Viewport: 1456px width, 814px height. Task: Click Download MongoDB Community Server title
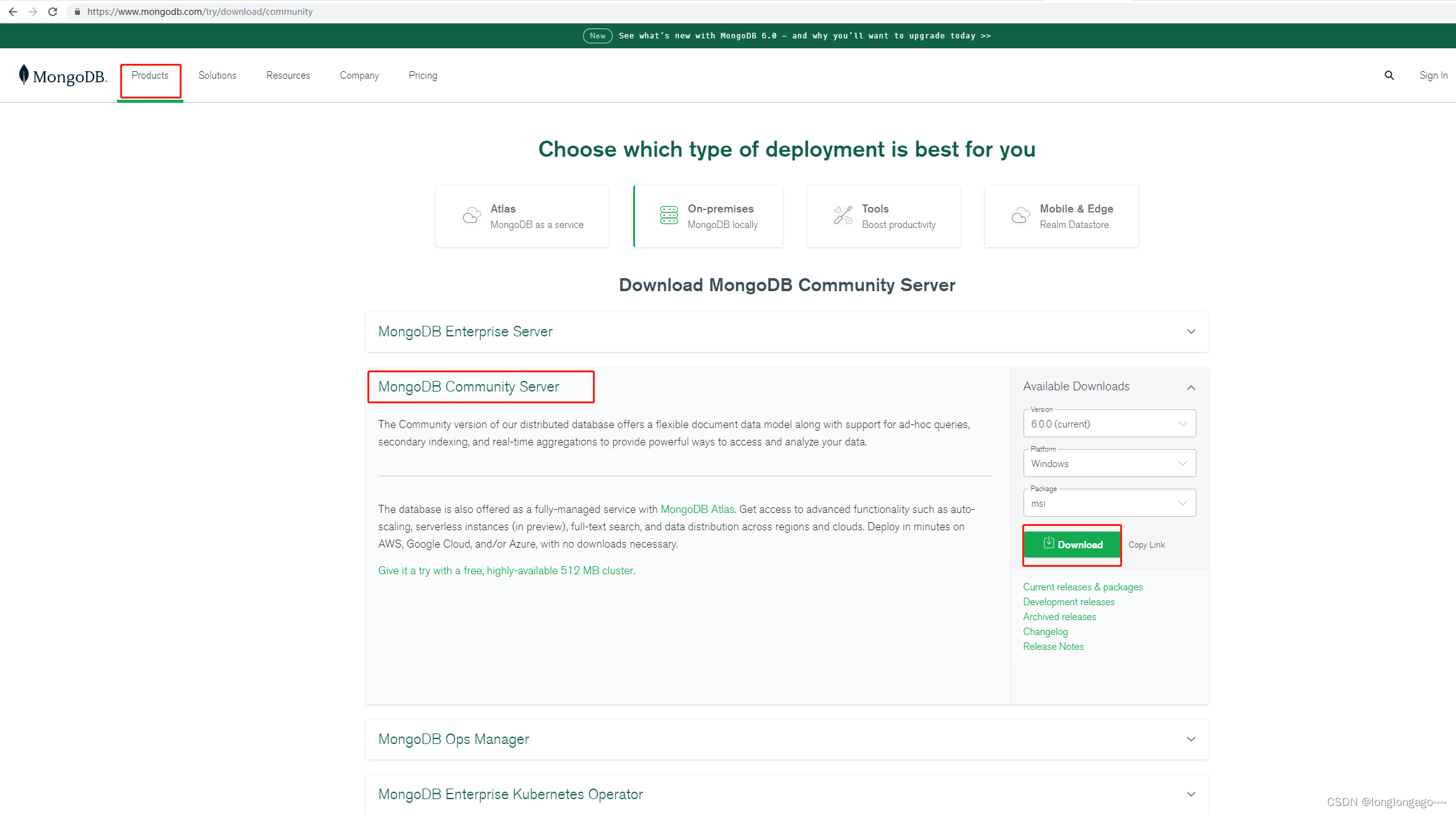tap(787, 285)
